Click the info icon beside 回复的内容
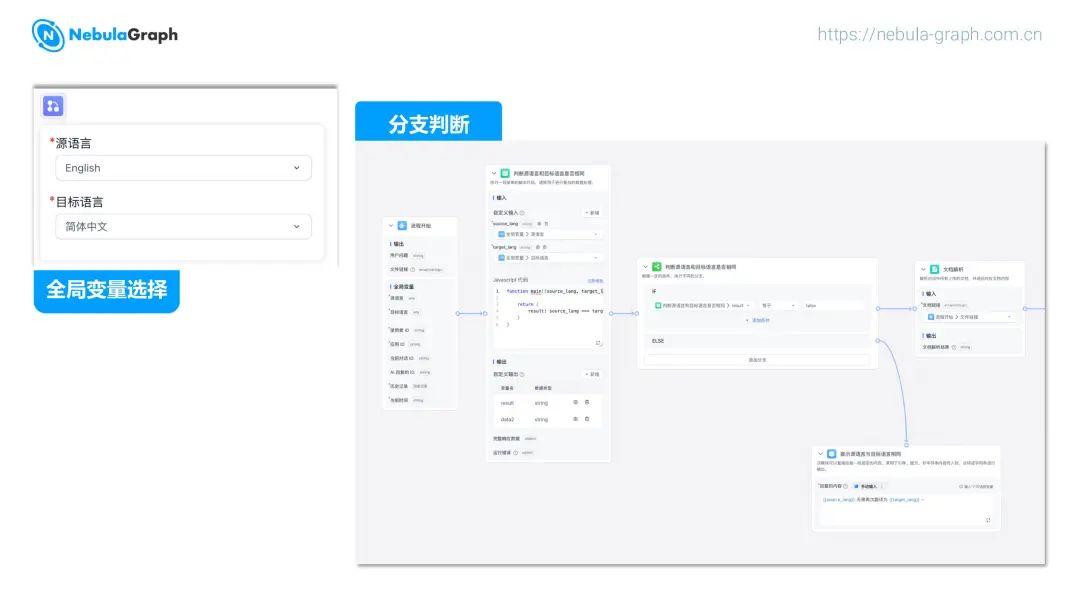 coord(846,486)
